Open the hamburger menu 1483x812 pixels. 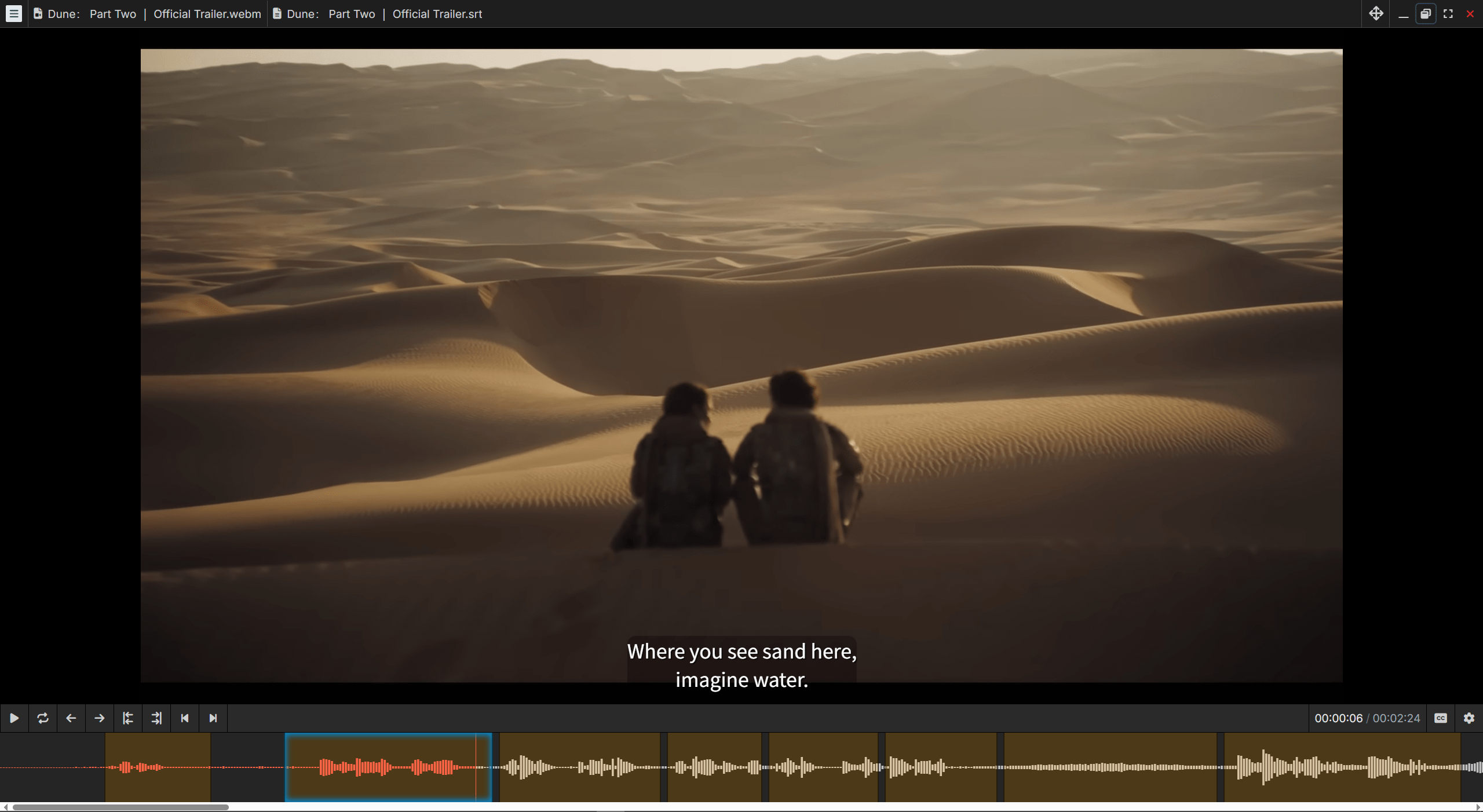(13, 13)
